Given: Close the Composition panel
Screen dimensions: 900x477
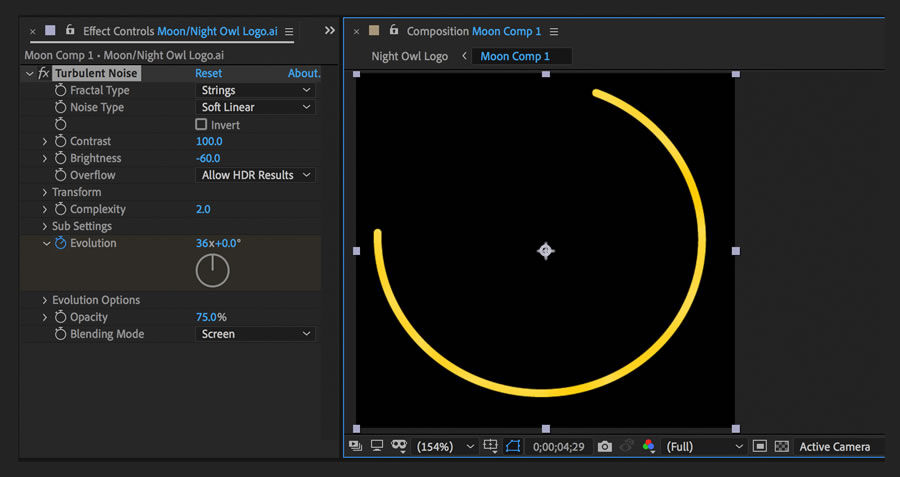Looking at the screenshot, I should [356, 32].
